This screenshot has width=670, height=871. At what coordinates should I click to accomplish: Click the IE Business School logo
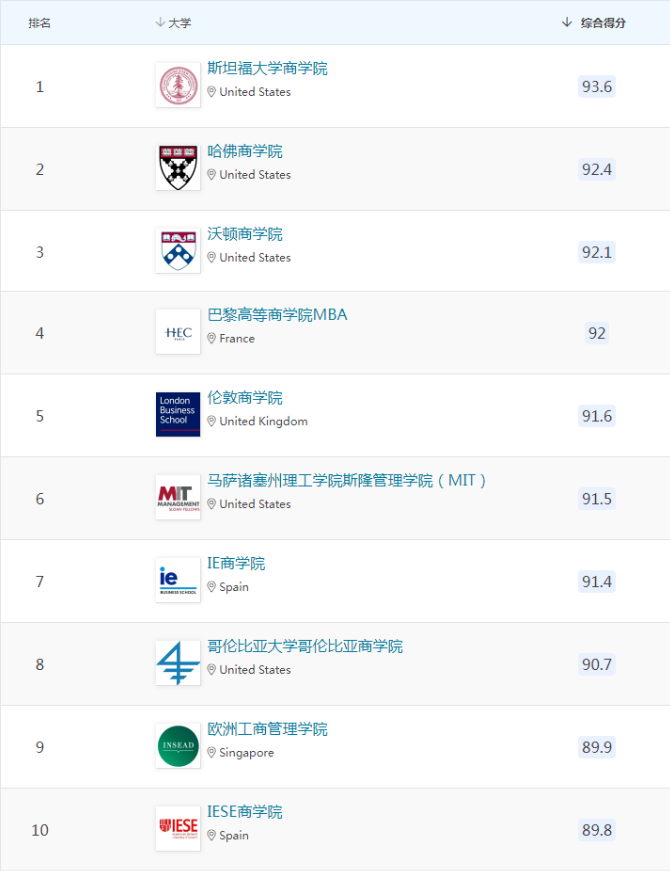[x=178, y=580]
